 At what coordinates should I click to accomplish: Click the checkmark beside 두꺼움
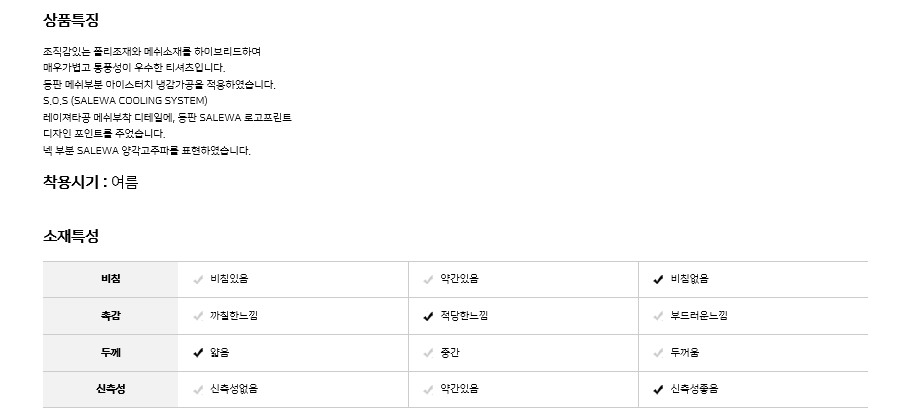pos(658,353)
